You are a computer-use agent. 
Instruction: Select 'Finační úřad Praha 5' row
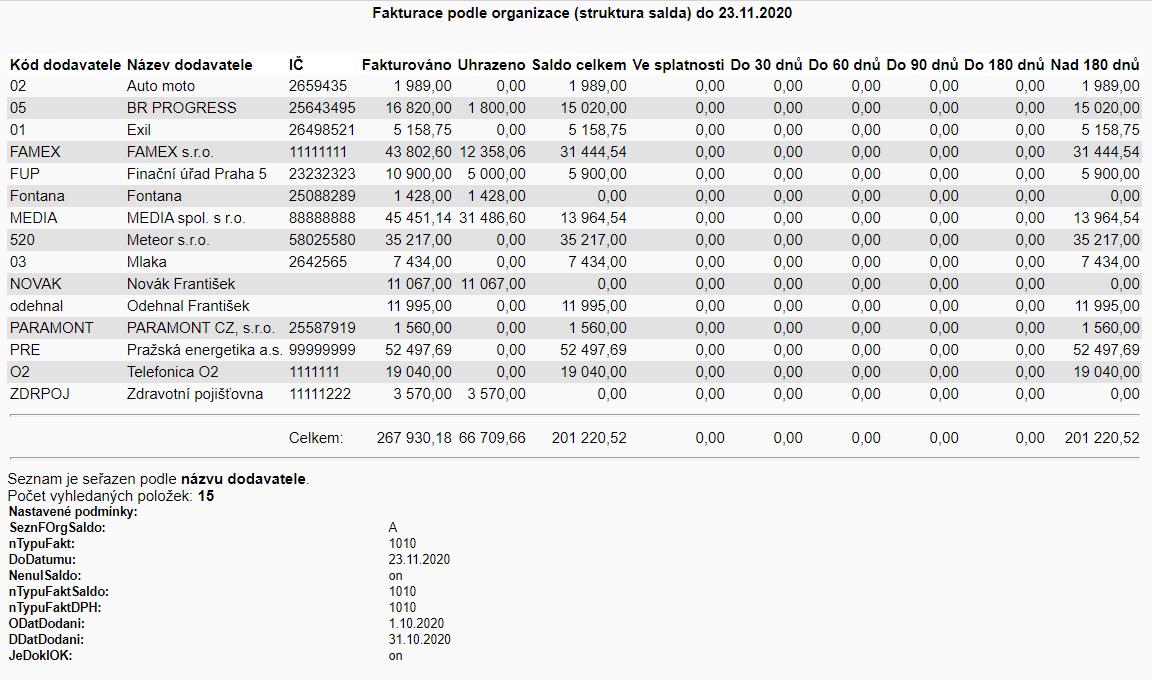[196, 174]
